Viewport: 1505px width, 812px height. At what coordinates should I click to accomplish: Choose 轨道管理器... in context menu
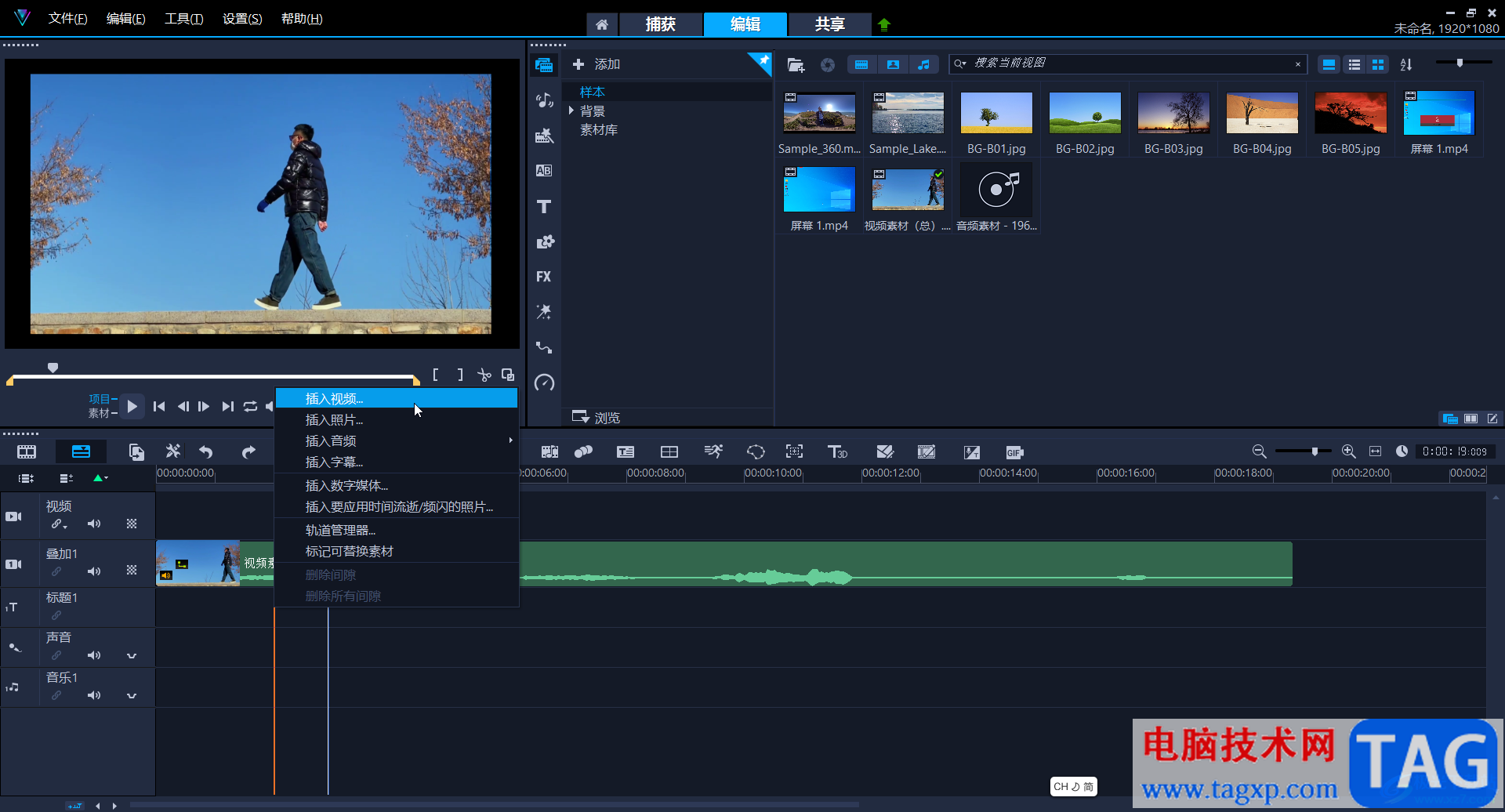pos(397,530)
